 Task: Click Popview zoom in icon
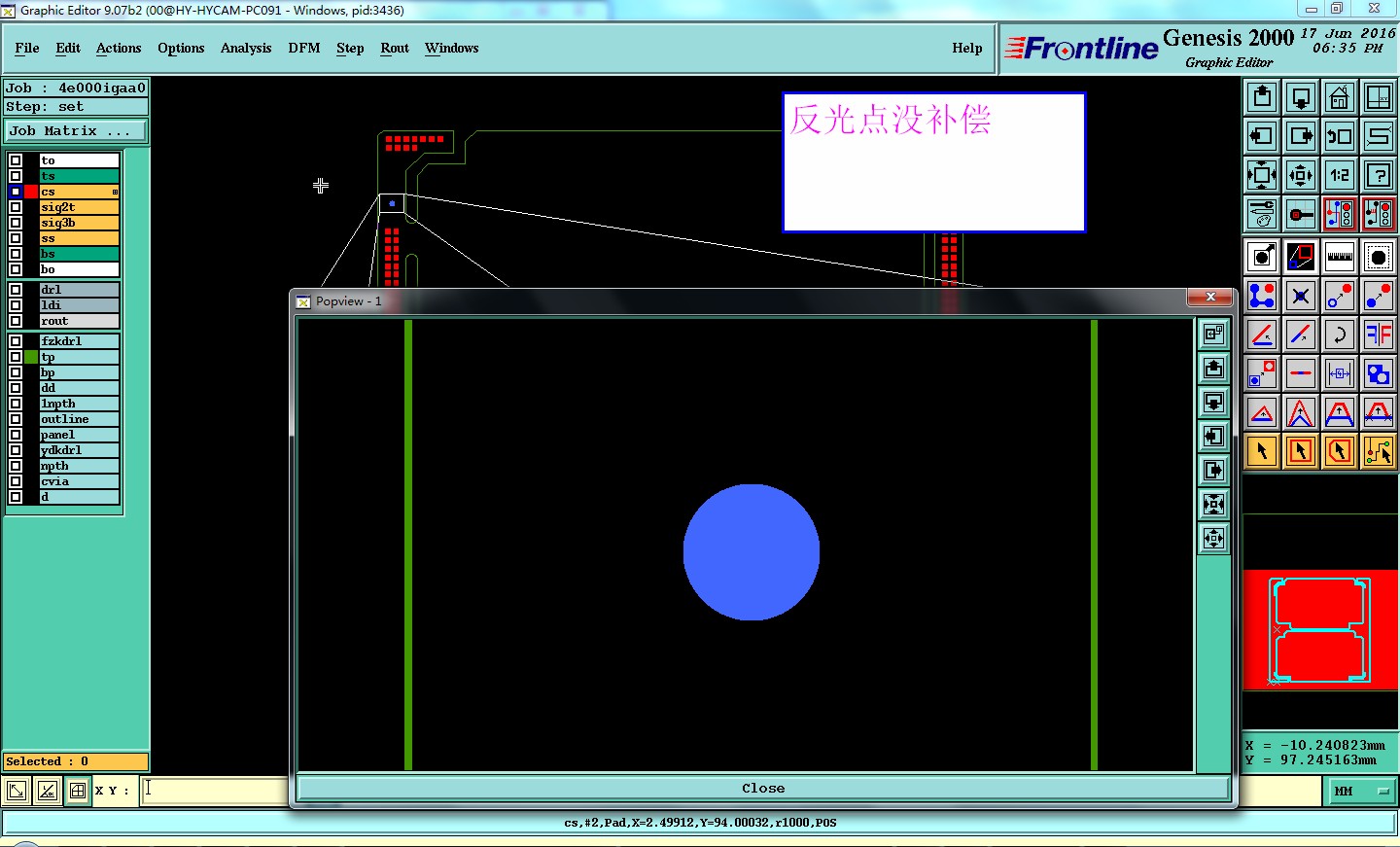1214,505
